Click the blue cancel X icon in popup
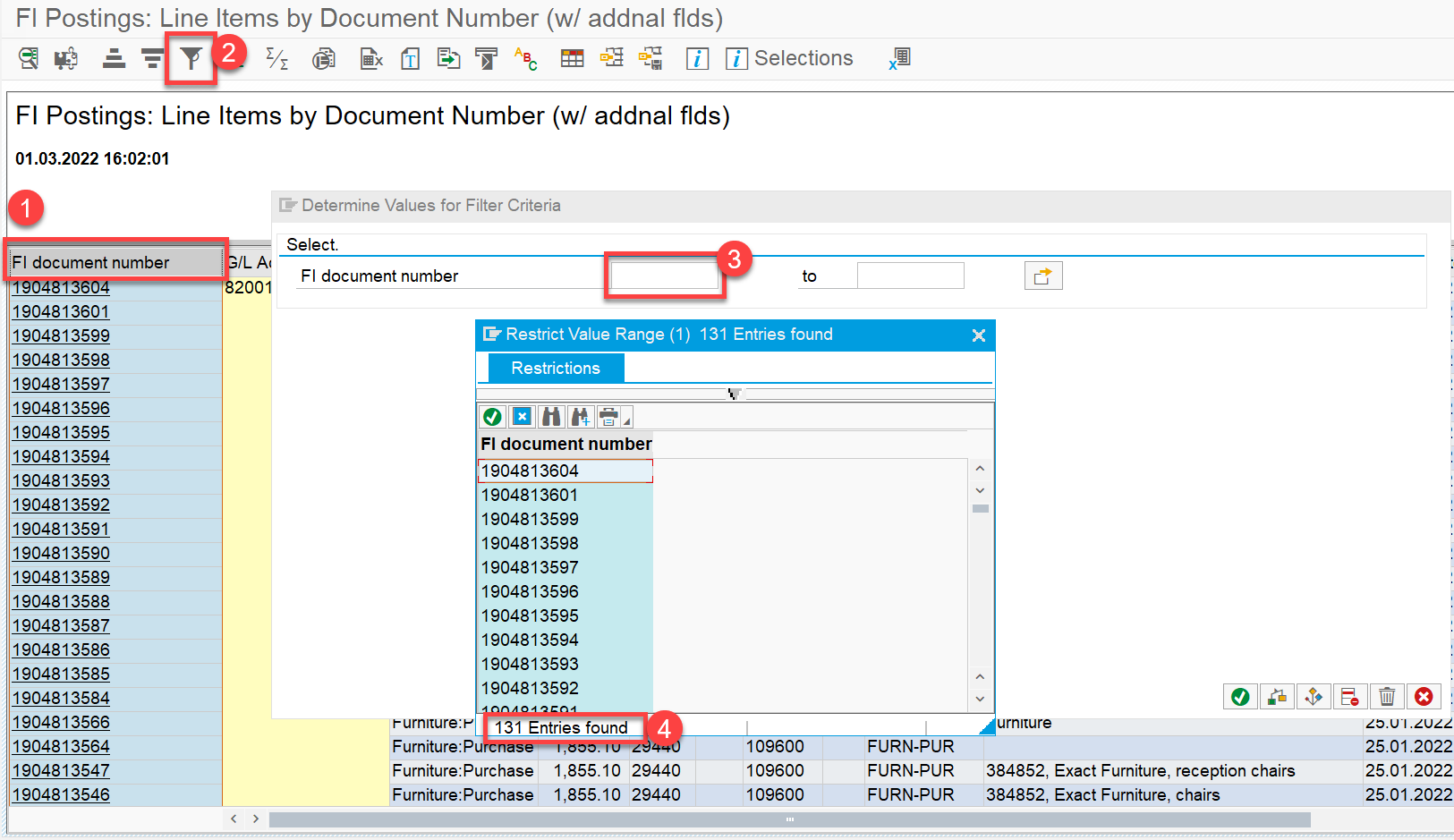The width and height of the screenshot is (1454, 840). tap(522, 416)
